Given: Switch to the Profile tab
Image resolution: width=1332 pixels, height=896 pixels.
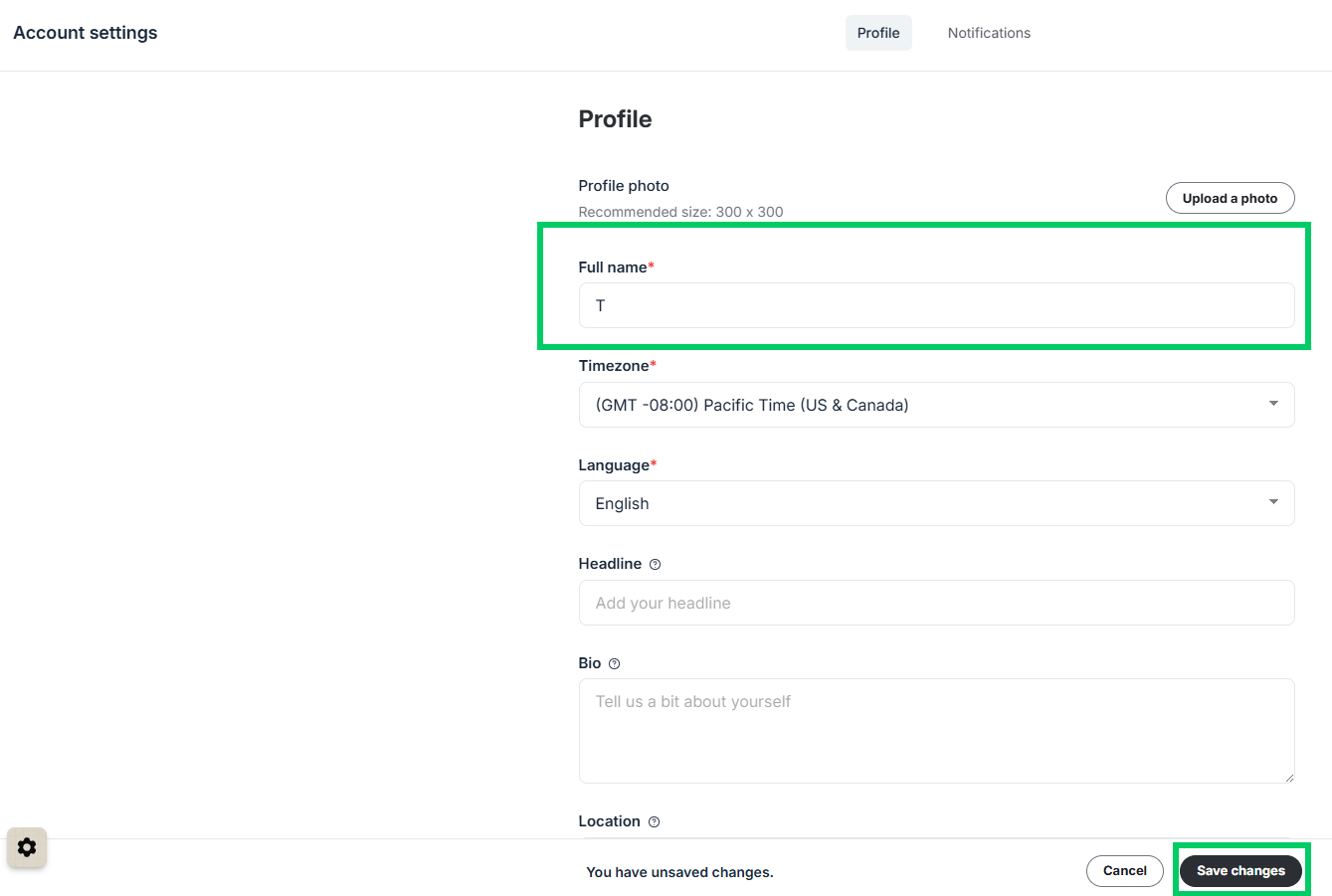Looking at the screenshot, I should [878, 33].
